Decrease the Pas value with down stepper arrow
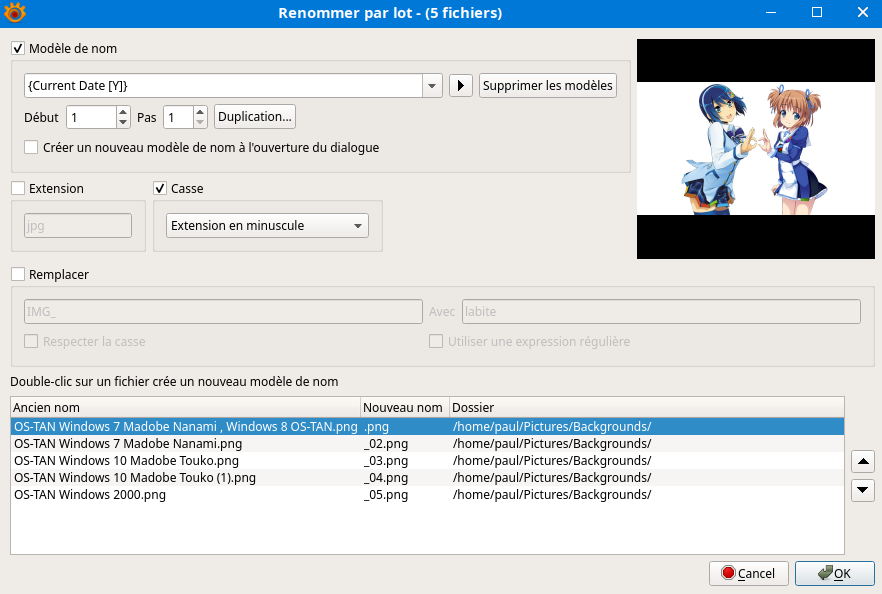The width and height of the screenshot is (882, 594). (x=200, y=123)
